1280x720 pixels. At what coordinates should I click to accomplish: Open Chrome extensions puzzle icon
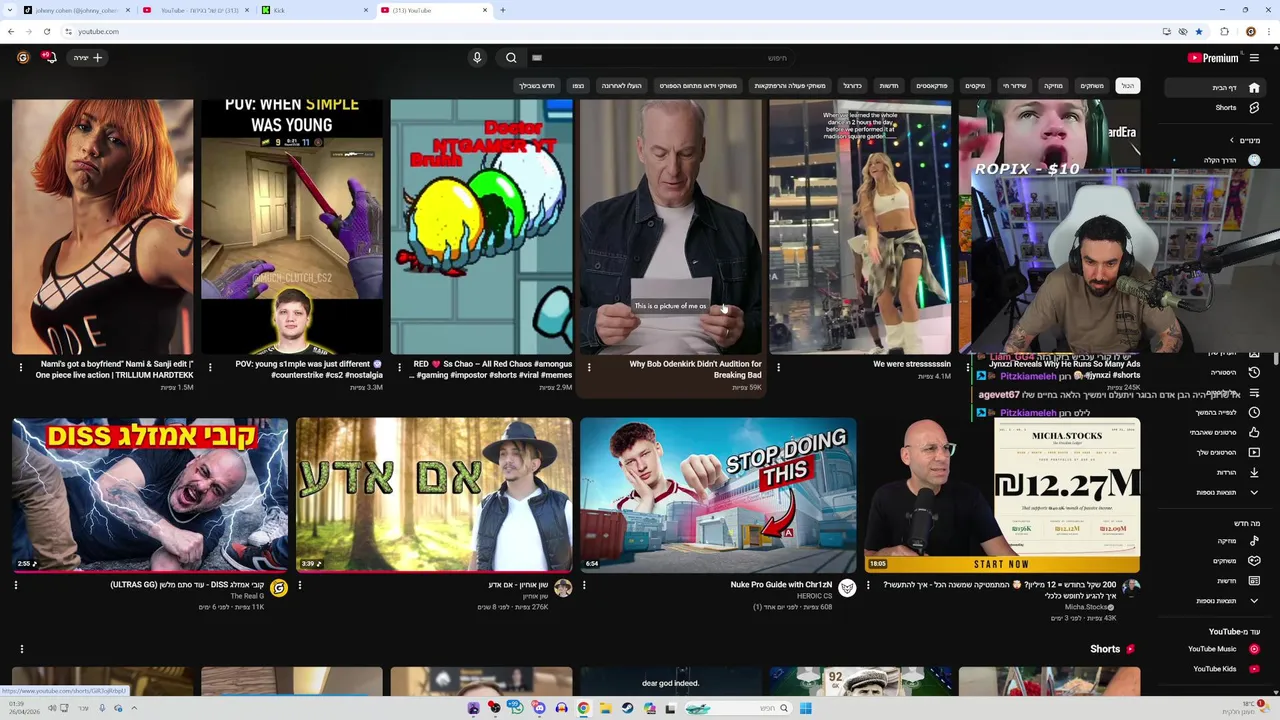pyautogui.click(x=1224, y=31)
